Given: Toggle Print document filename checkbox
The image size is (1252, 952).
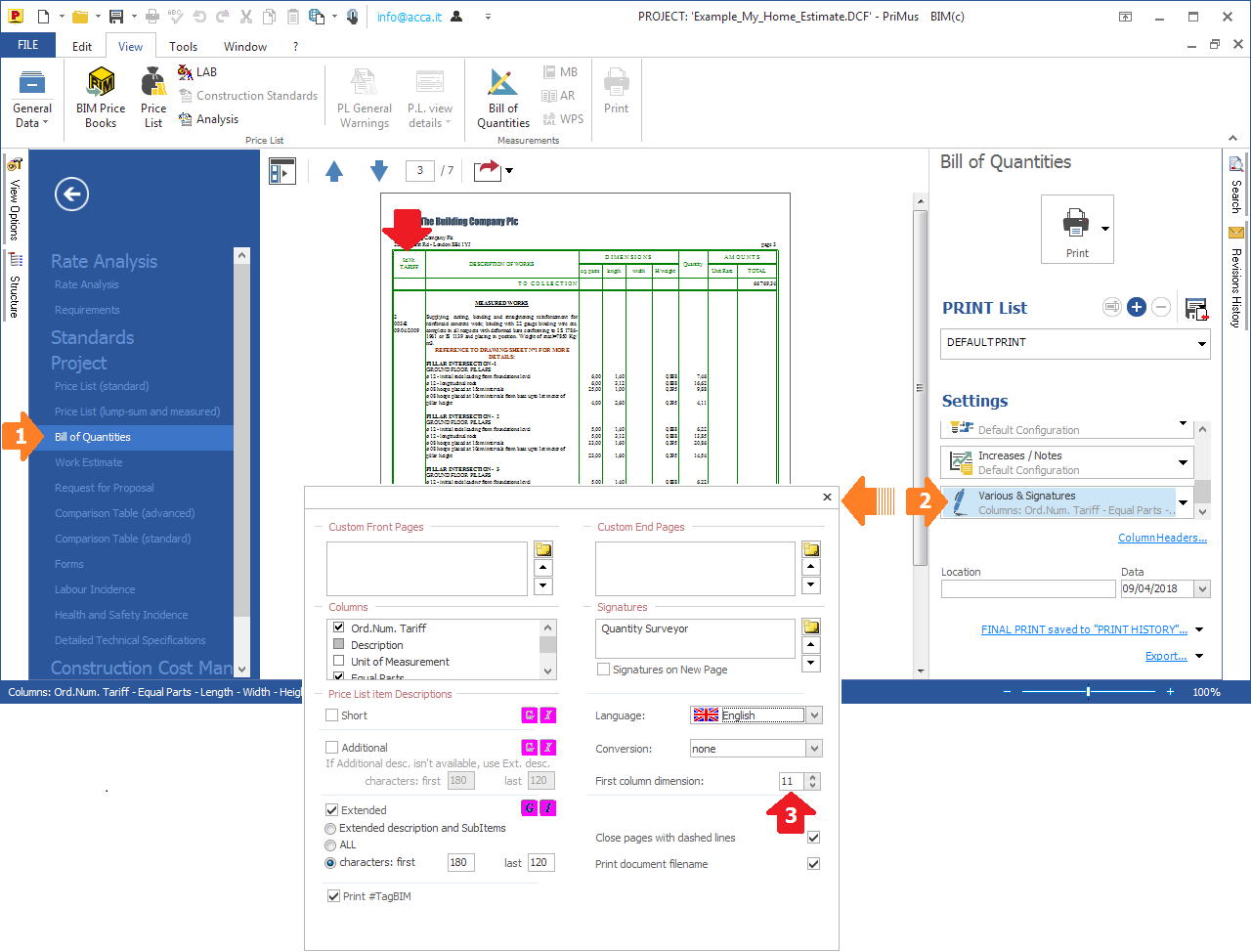Looking at the screenshot, I should (813, 864).
